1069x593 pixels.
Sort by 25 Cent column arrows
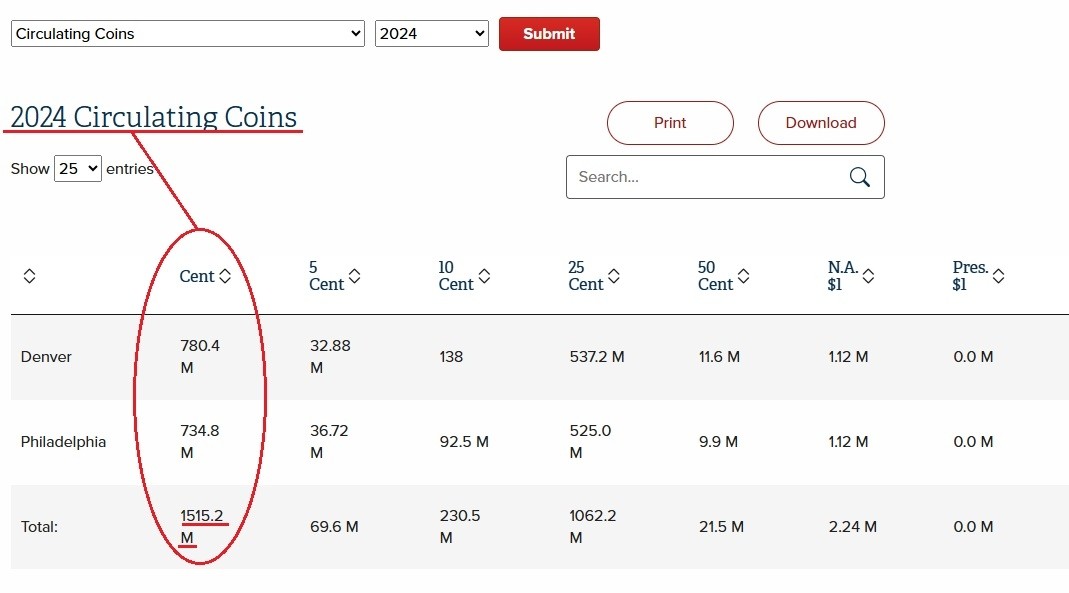coord(614,276)
